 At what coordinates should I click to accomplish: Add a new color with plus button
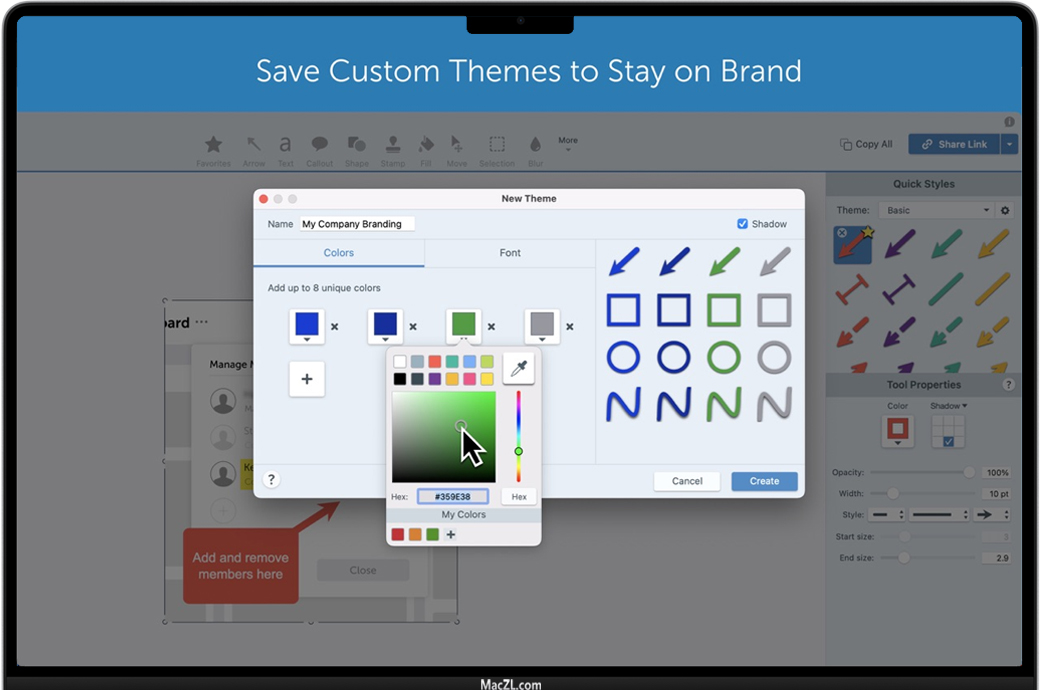click(x=307, y=379)
